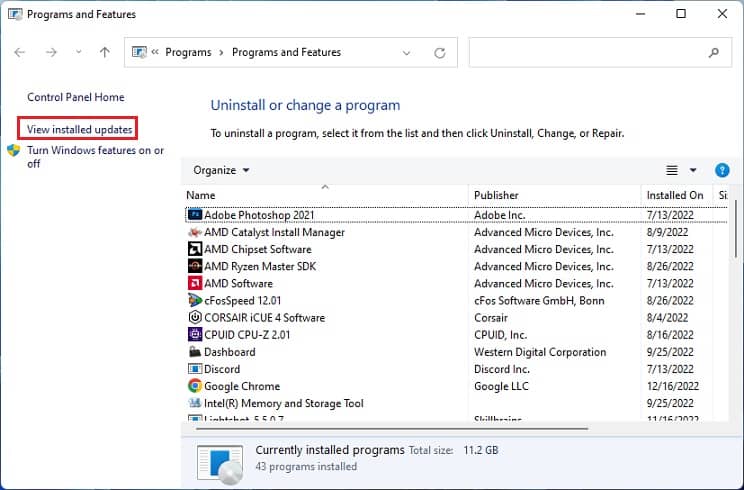
Task: Refresh the Programs and Features list
Action: click(x=440, y=53)
